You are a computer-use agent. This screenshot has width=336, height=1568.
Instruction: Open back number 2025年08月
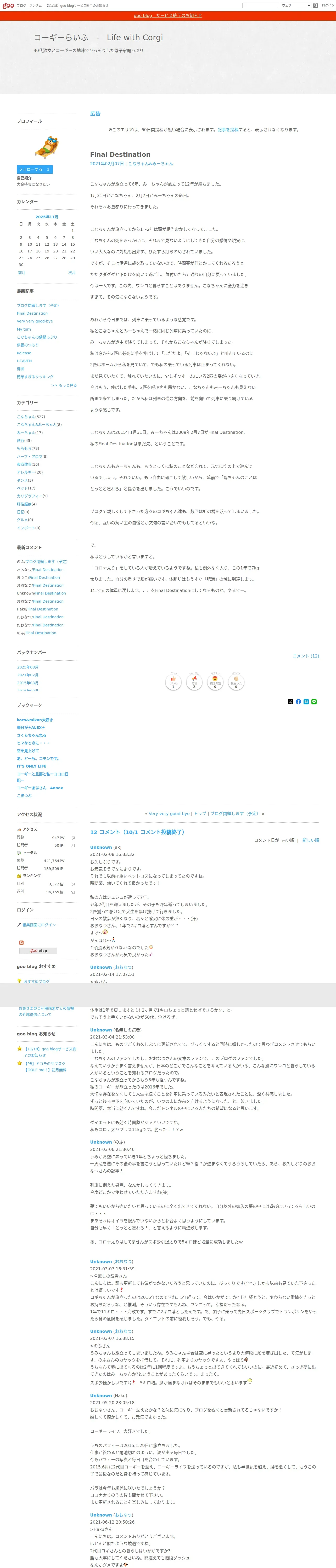click(x=27, y=667)
